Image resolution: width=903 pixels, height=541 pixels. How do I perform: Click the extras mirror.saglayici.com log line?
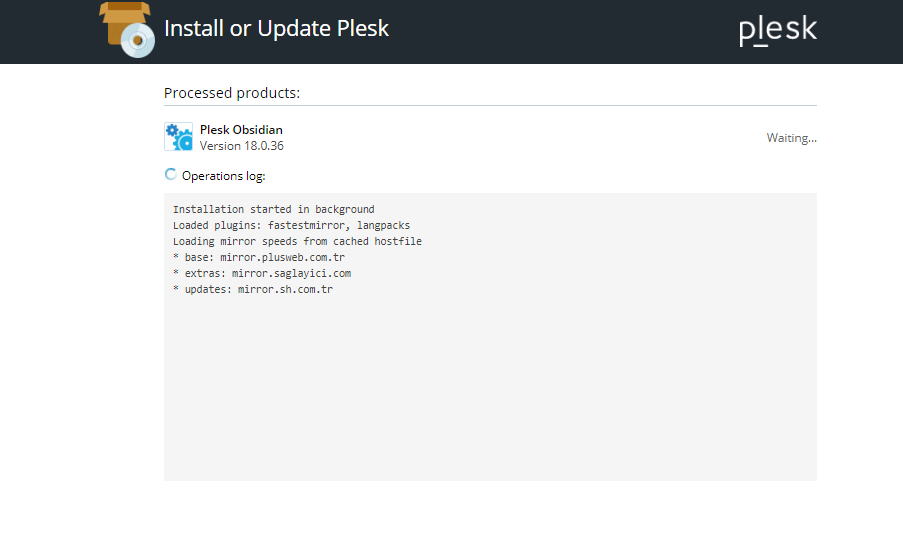coord(262,274)
